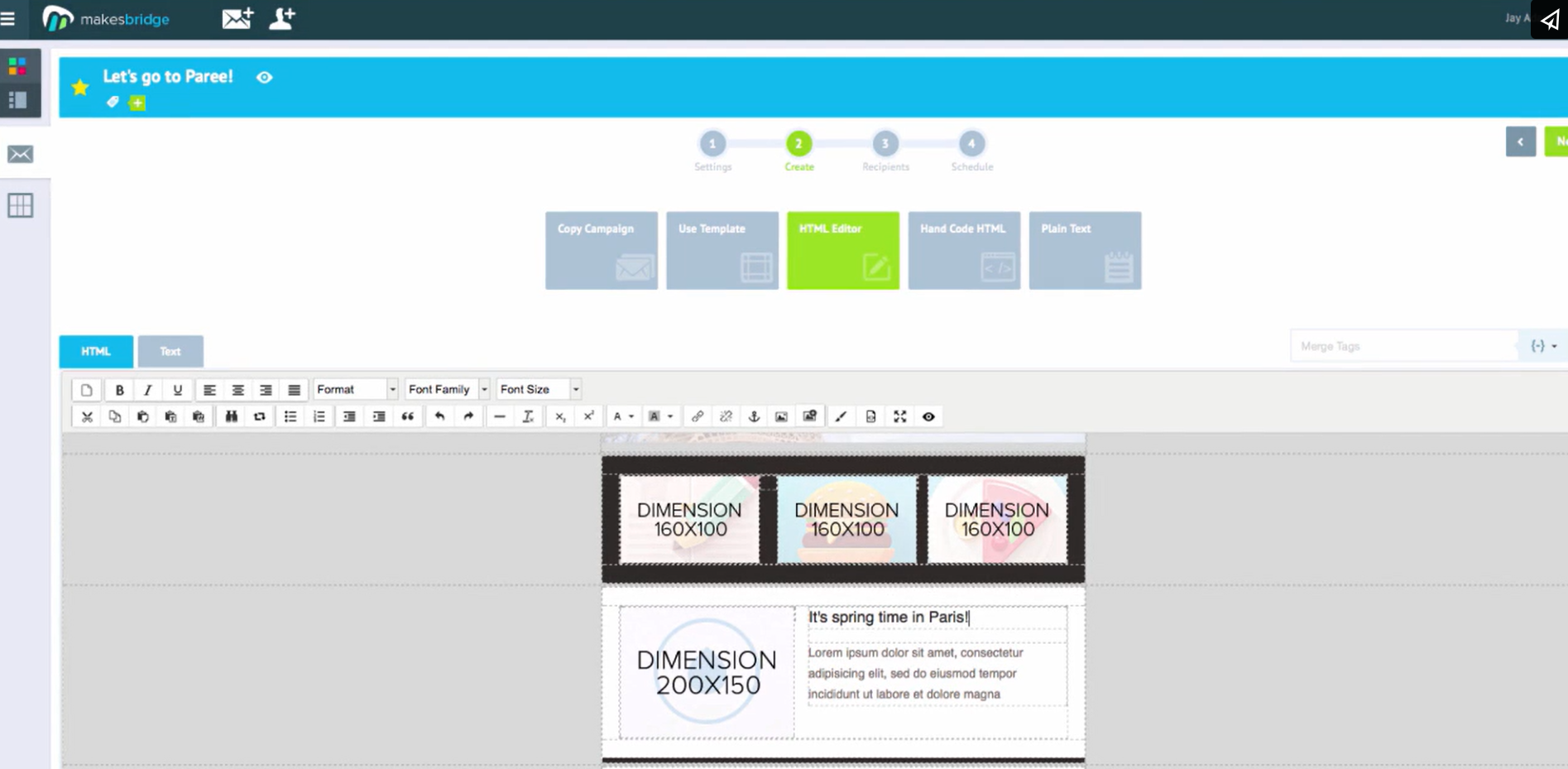This screenshot has height=769, width=1568.
Task: Click the fullscreen editor icon
Action: [899, 416]
